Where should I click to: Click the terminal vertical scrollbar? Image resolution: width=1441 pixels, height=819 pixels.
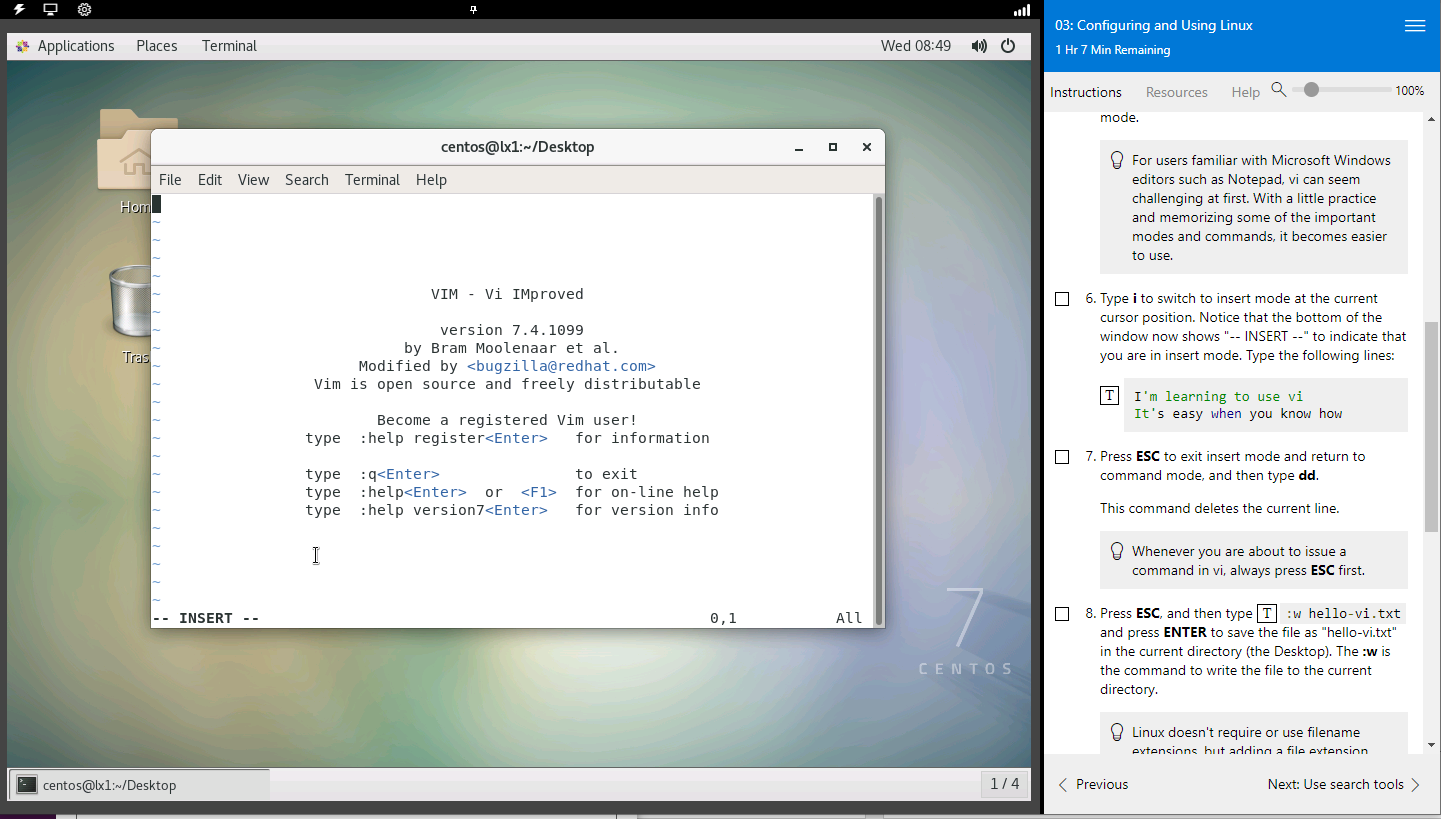point(879,410)
